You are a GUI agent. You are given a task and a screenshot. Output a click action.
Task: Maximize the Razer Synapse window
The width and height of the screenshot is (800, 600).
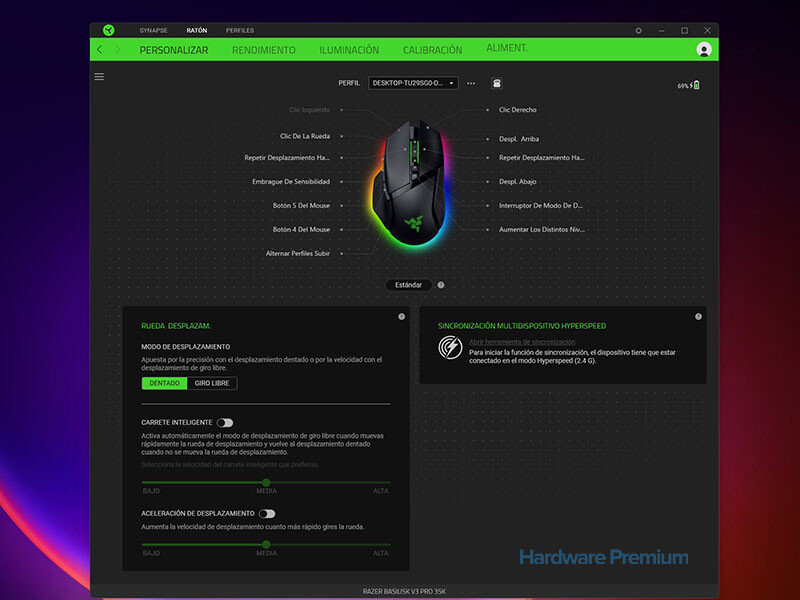point(684,31)
